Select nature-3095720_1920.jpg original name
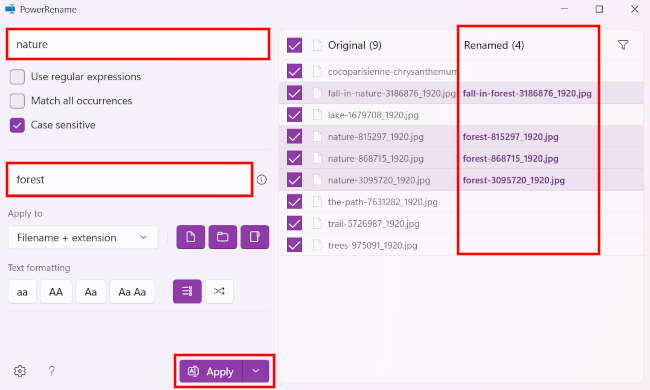 (379, 180)
